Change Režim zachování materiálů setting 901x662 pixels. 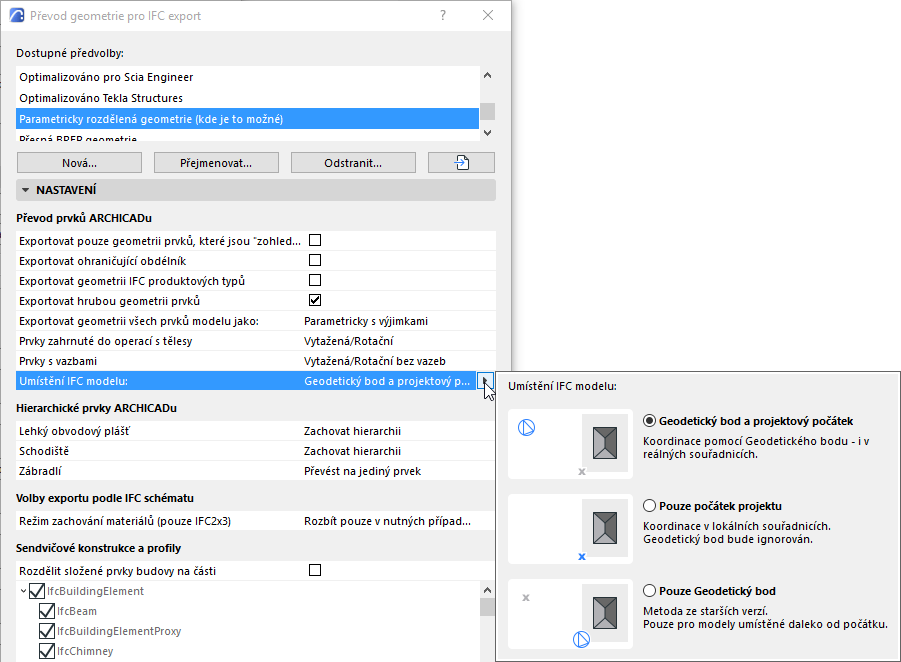[387, 521]
